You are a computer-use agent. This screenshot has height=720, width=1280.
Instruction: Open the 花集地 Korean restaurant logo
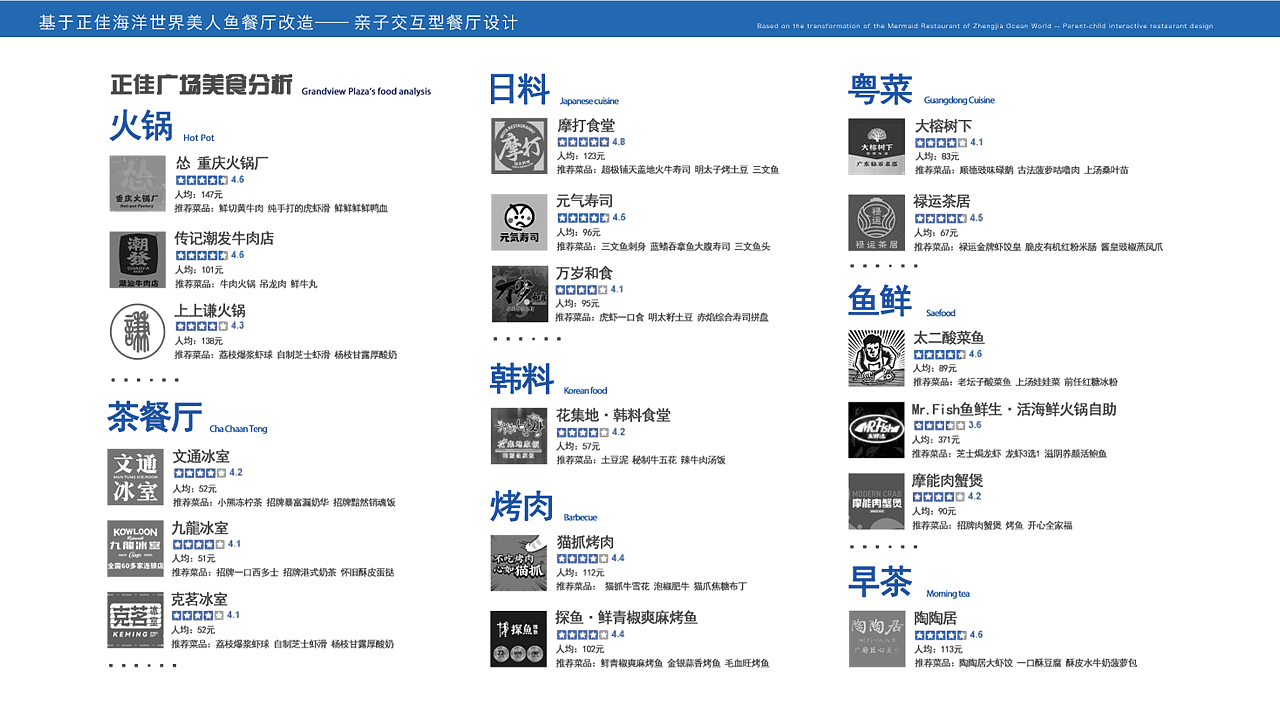(519, 436)
